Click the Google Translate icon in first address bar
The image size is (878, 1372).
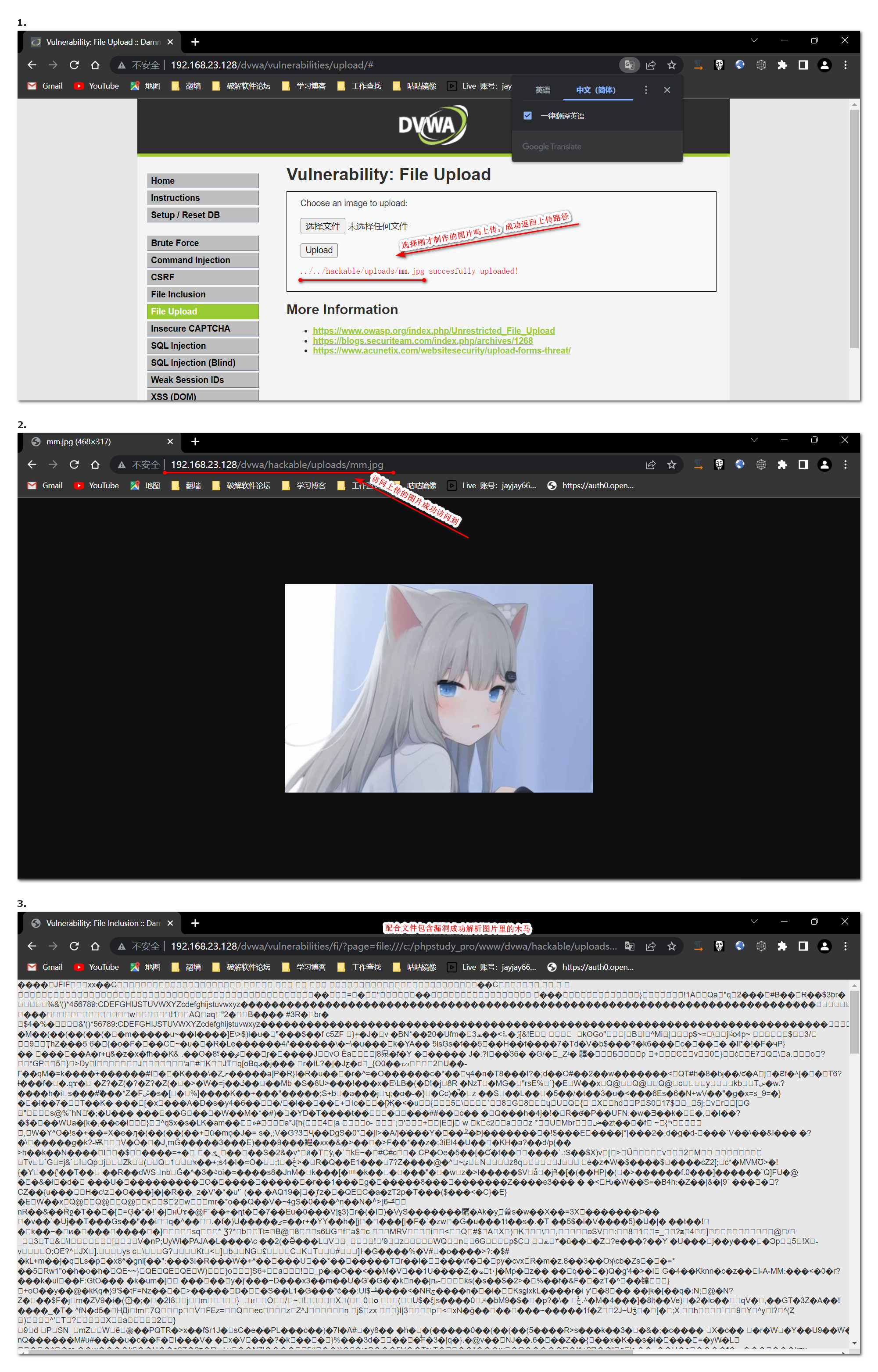(x=629, y=65)
